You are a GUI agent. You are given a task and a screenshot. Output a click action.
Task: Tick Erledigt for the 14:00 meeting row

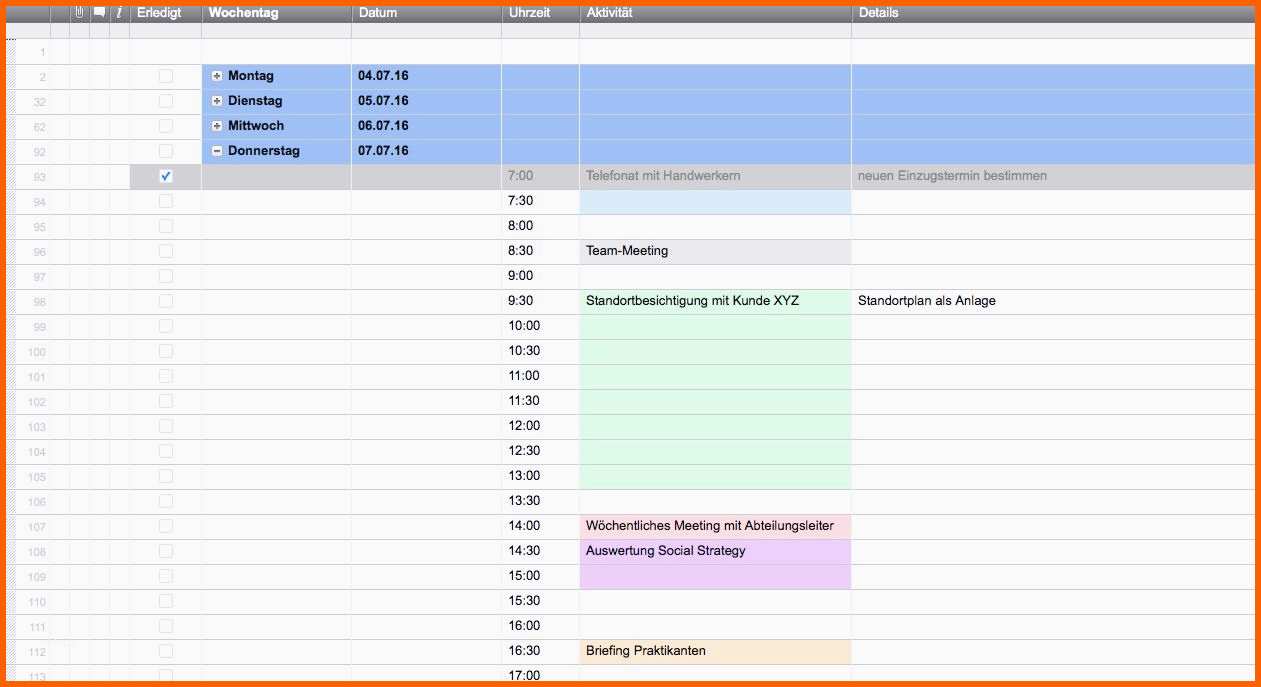pos(166,526)
